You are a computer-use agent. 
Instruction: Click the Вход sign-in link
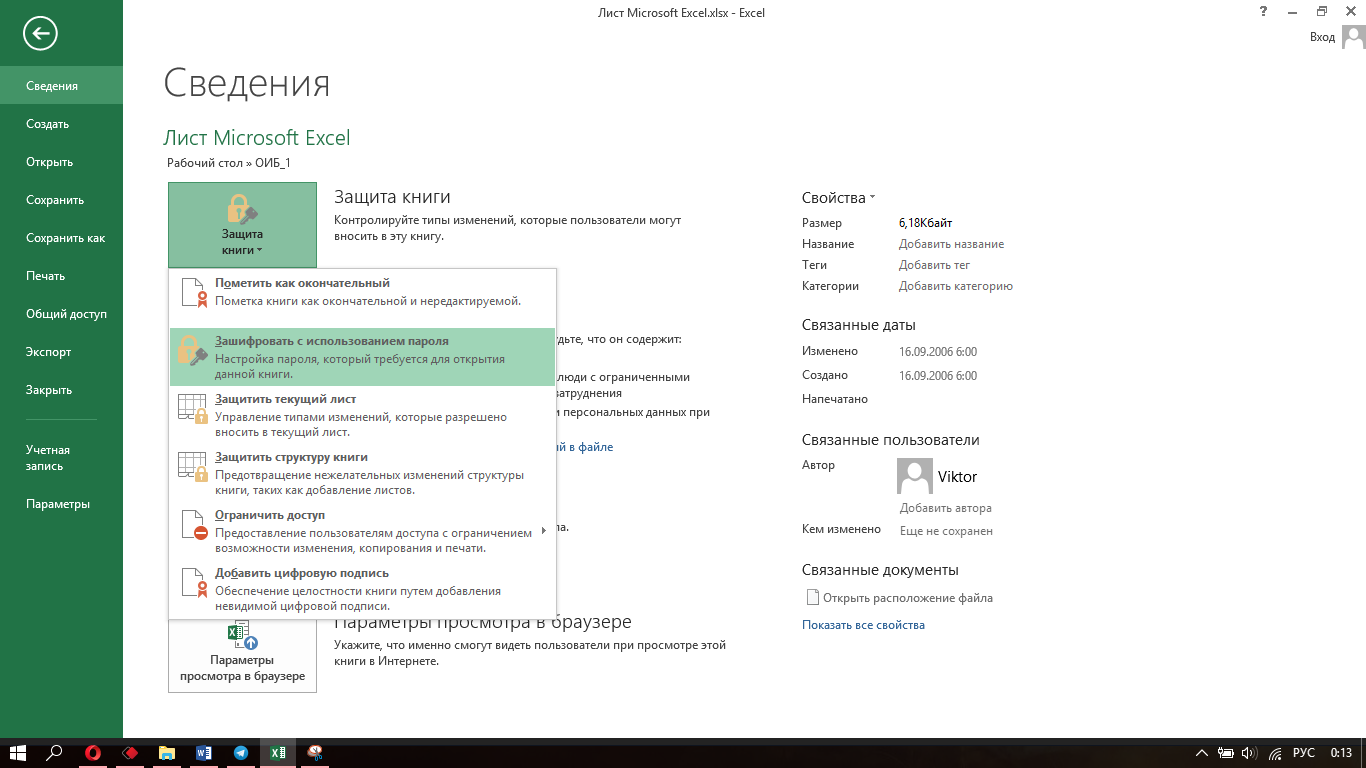click(1322, 37)
